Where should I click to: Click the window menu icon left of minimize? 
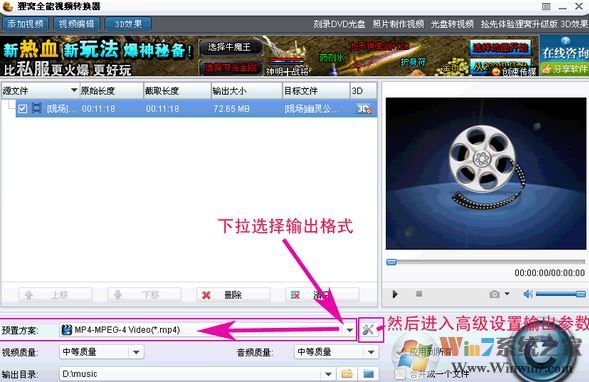coord(546,6)
